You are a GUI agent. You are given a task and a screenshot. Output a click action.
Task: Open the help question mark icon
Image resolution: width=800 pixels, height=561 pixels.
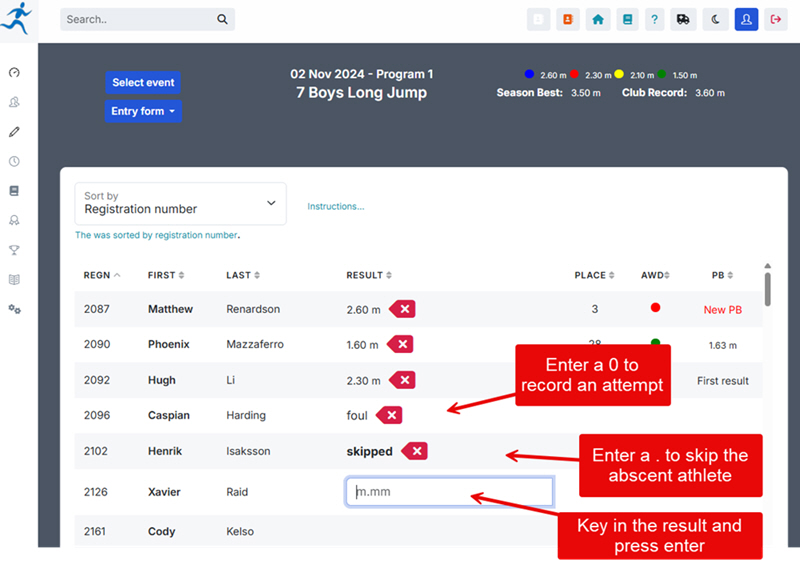pyautogui.click(x=654, y=19)
